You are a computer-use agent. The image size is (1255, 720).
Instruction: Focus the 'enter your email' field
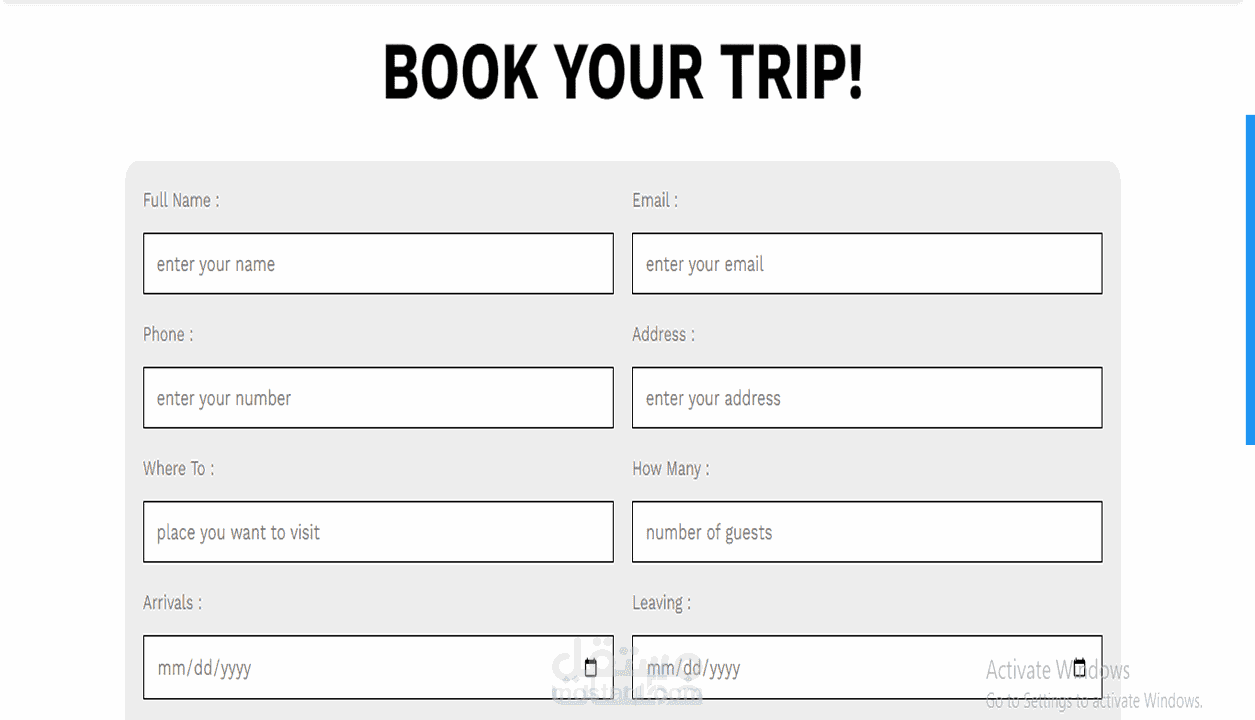click(x=867, y=264)
